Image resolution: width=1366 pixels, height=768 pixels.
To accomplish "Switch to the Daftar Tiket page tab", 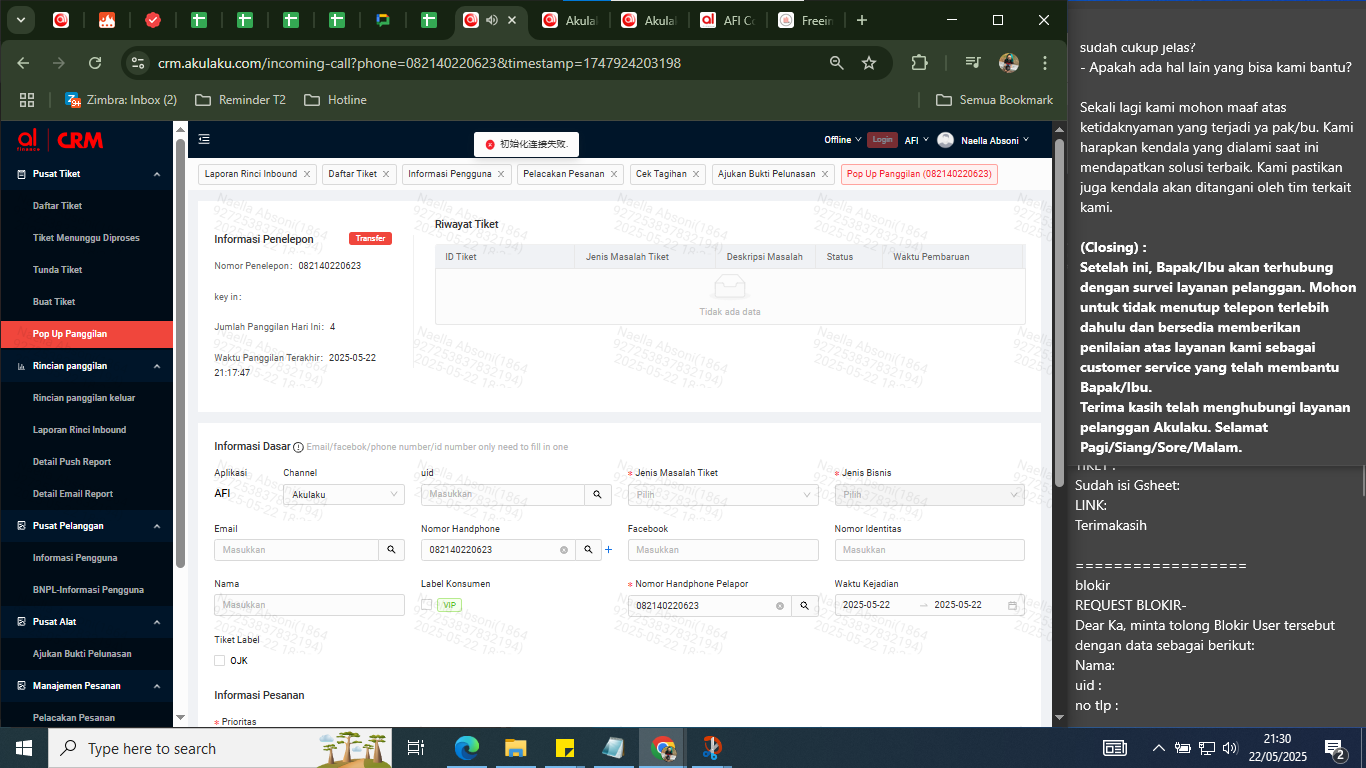I will click(x=353, y=174).
